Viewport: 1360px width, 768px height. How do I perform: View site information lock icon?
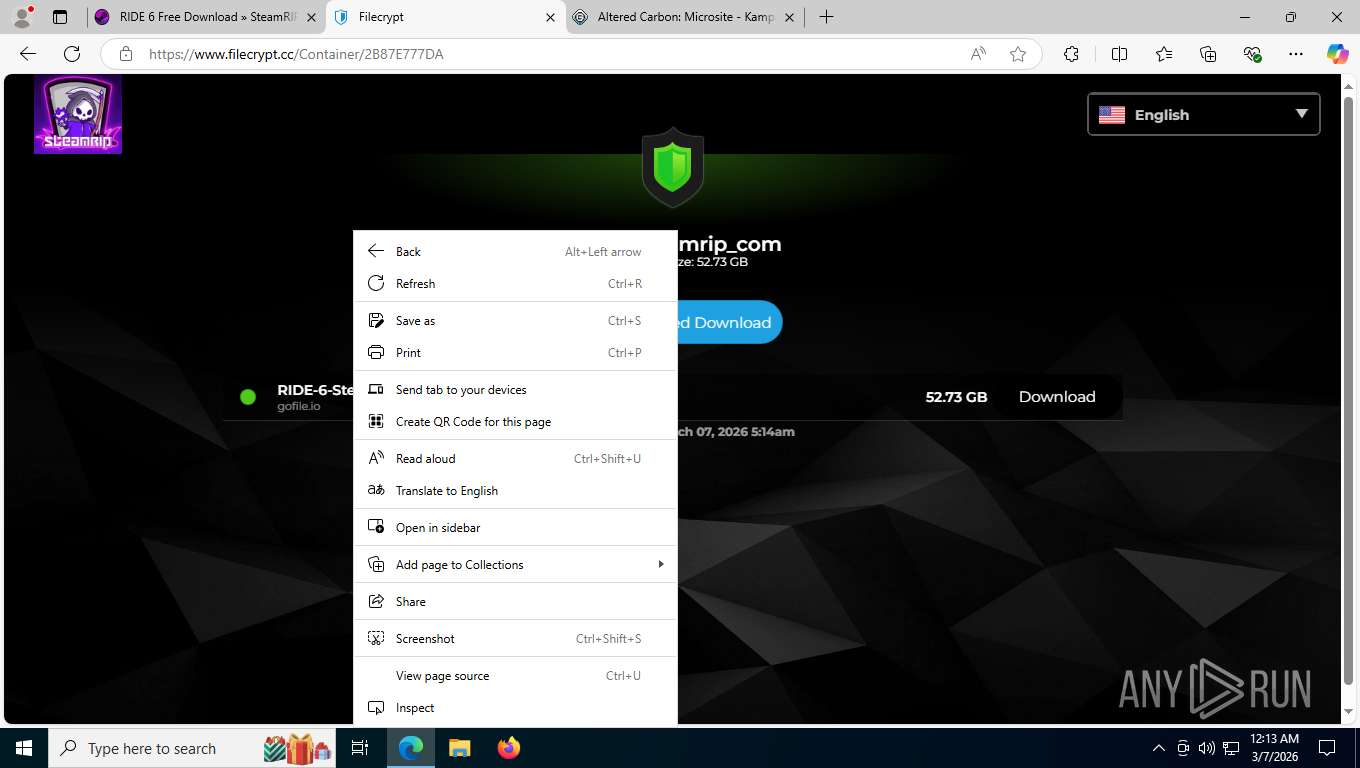pyautogui.click(x=125, y=54)
